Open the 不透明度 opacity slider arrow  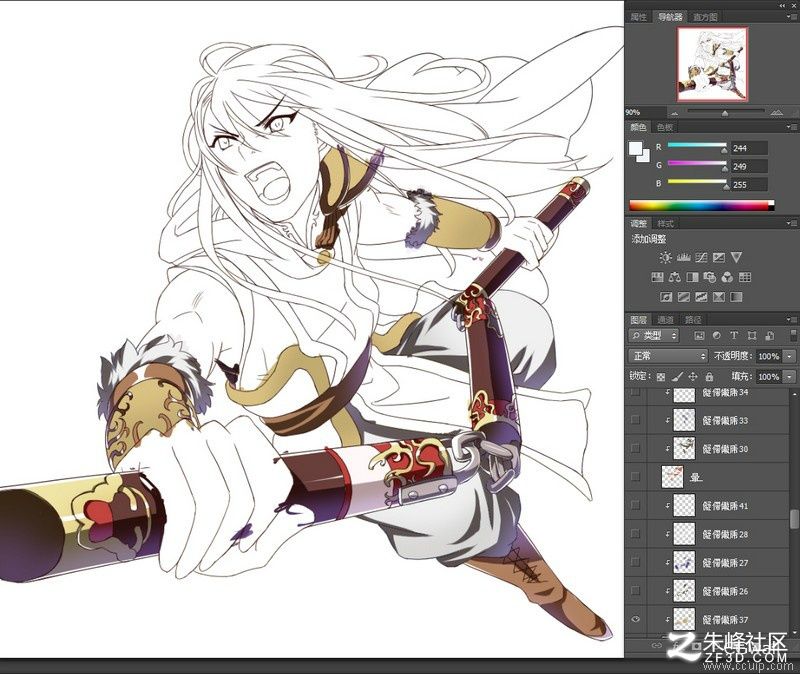pyautogui.click(x=790, y=356)
